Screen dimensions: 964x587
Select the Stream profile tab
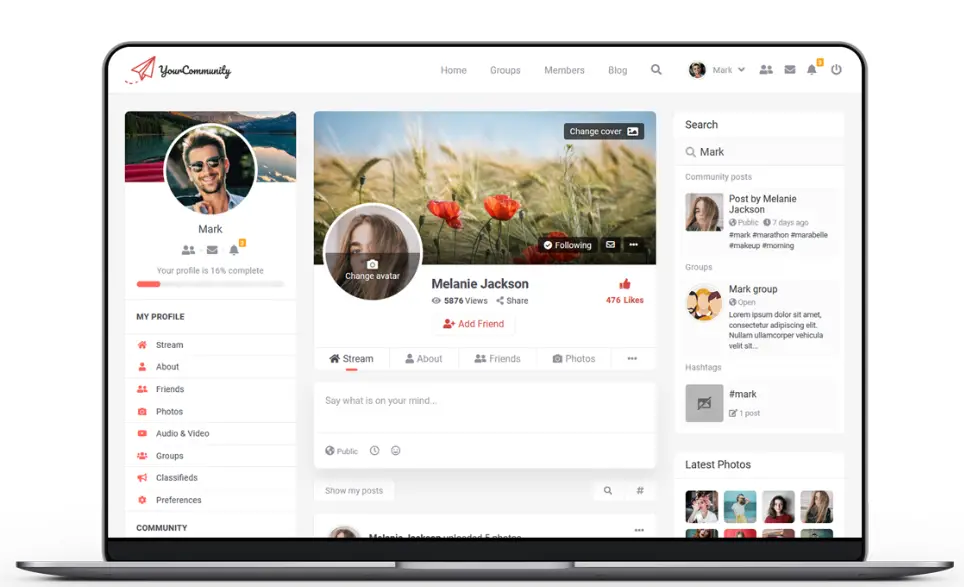351,358
